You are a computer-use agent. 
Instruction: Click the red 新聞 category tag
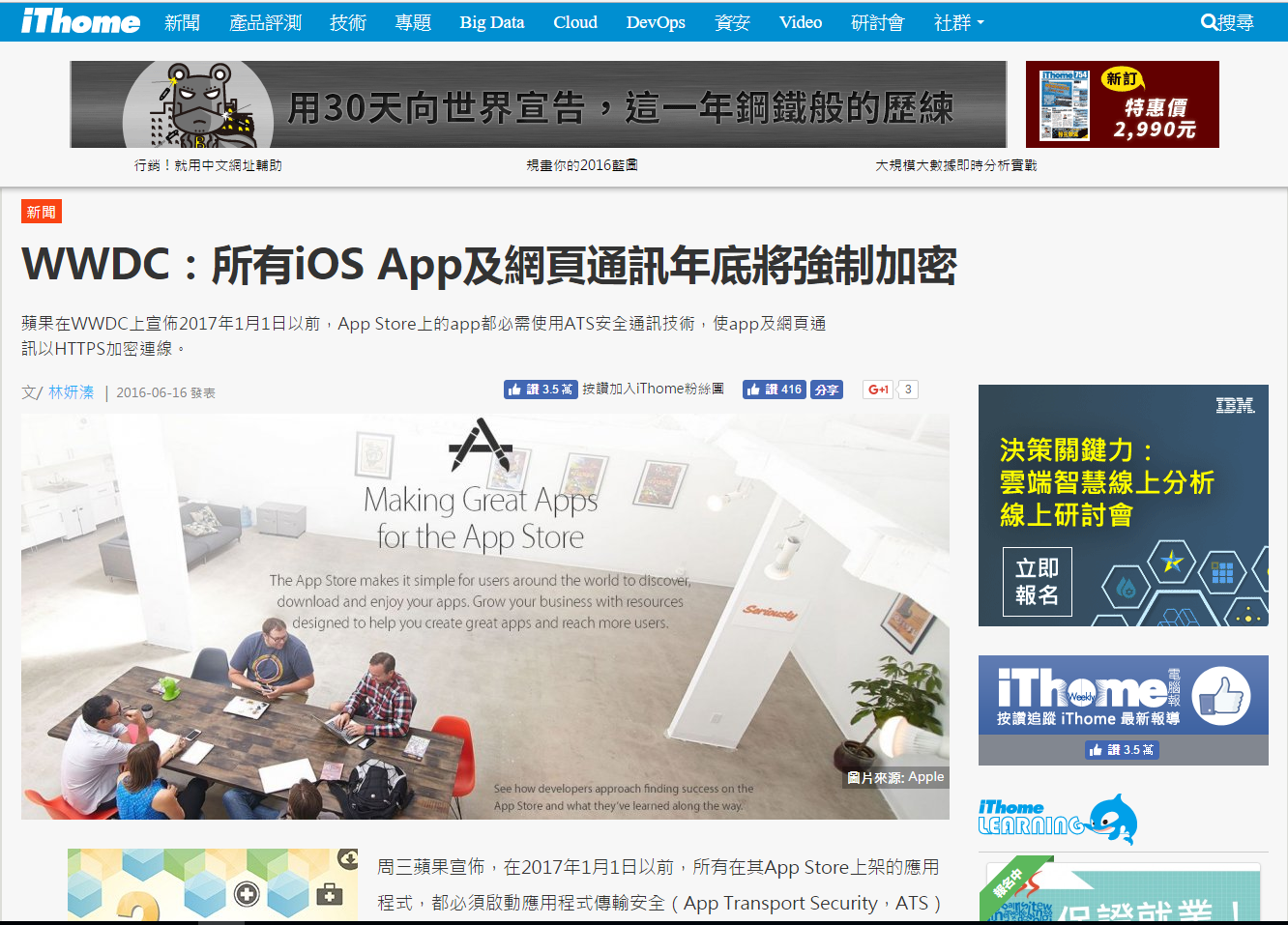[42, 212]
